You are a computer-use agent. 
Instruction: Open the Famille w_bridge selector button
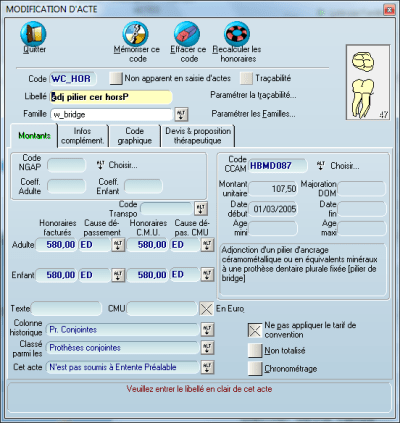click(181, 114)
